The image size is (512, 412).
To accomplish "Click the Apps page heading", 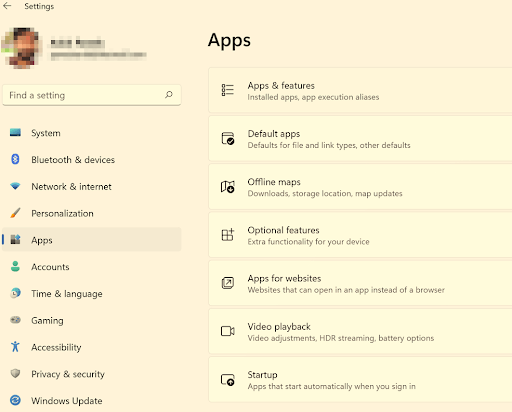I will pos(229,41).
